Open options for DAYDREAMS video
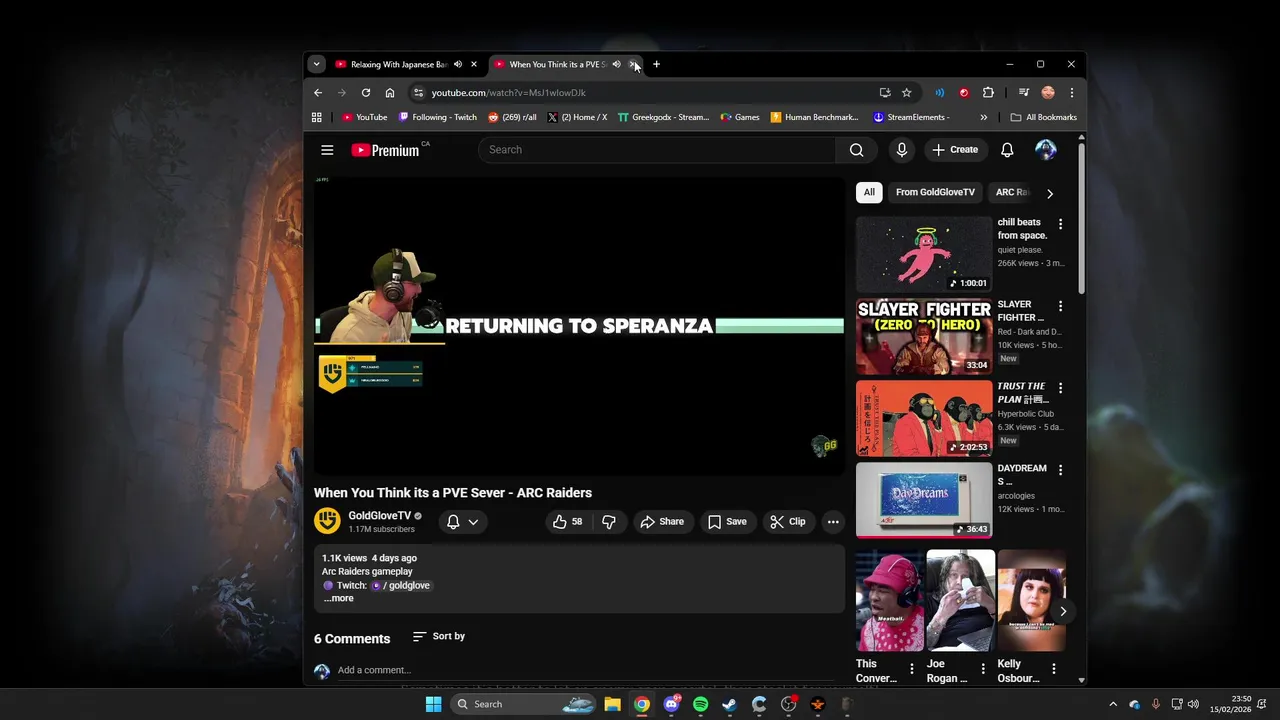This screenshot has width=1280, height=720. 1060,470
